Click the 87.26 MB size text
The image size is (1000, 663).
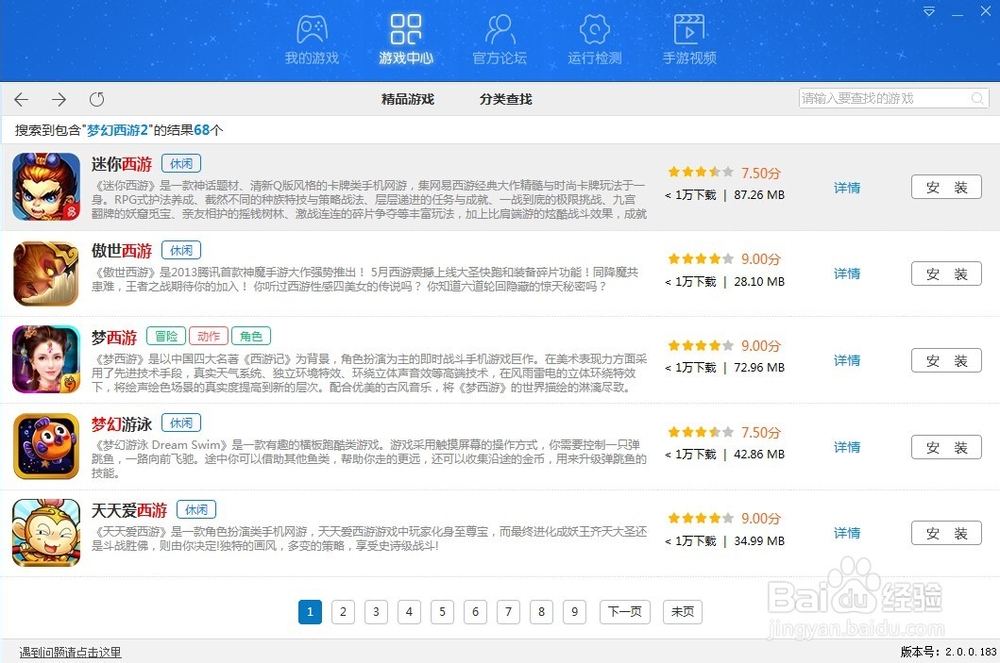pos(760,194)
